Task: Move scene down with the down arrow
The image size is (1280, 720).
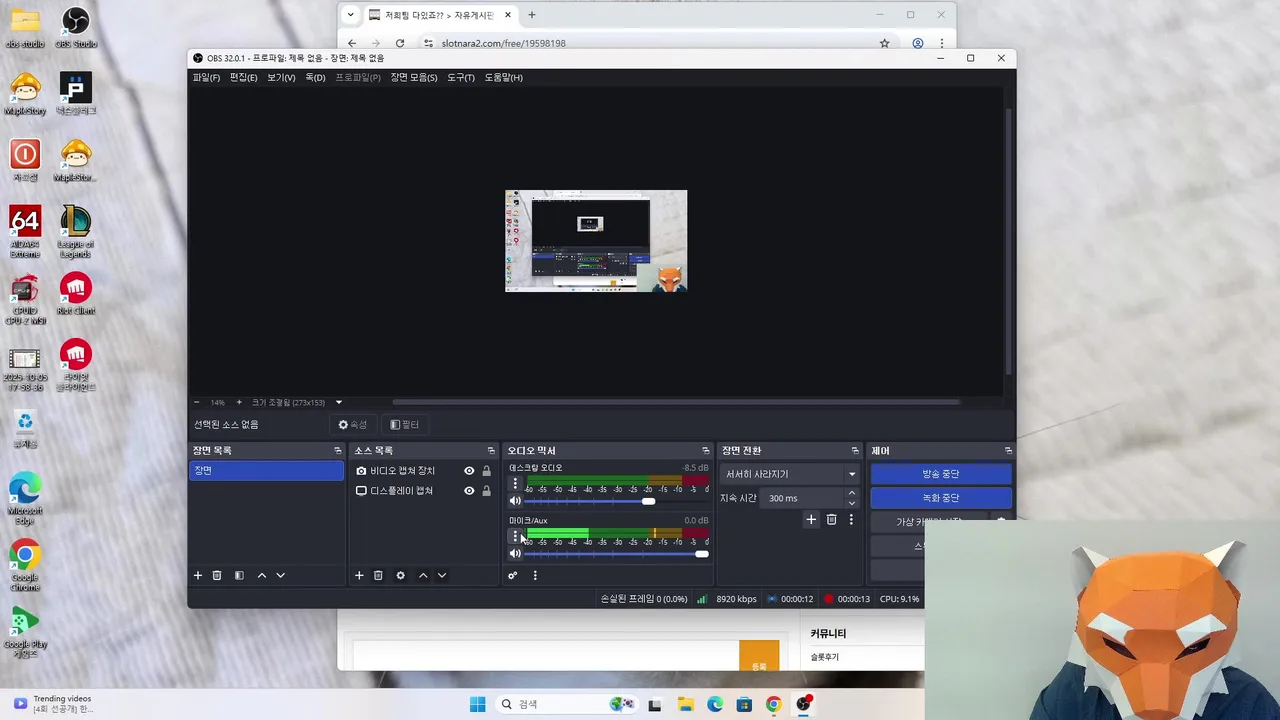Action: [281, 575]
